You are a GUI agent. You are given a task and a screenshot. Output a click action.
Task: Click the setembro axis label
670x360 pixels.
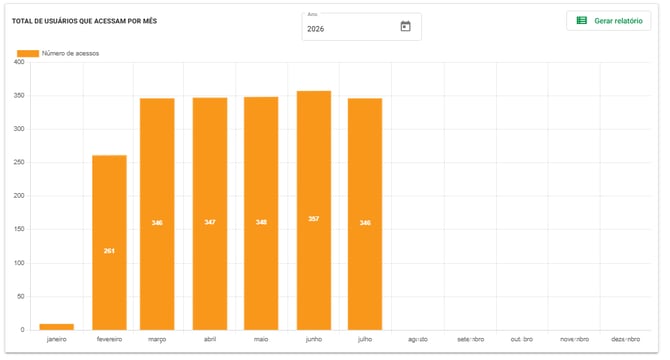[x=470, y=339]
